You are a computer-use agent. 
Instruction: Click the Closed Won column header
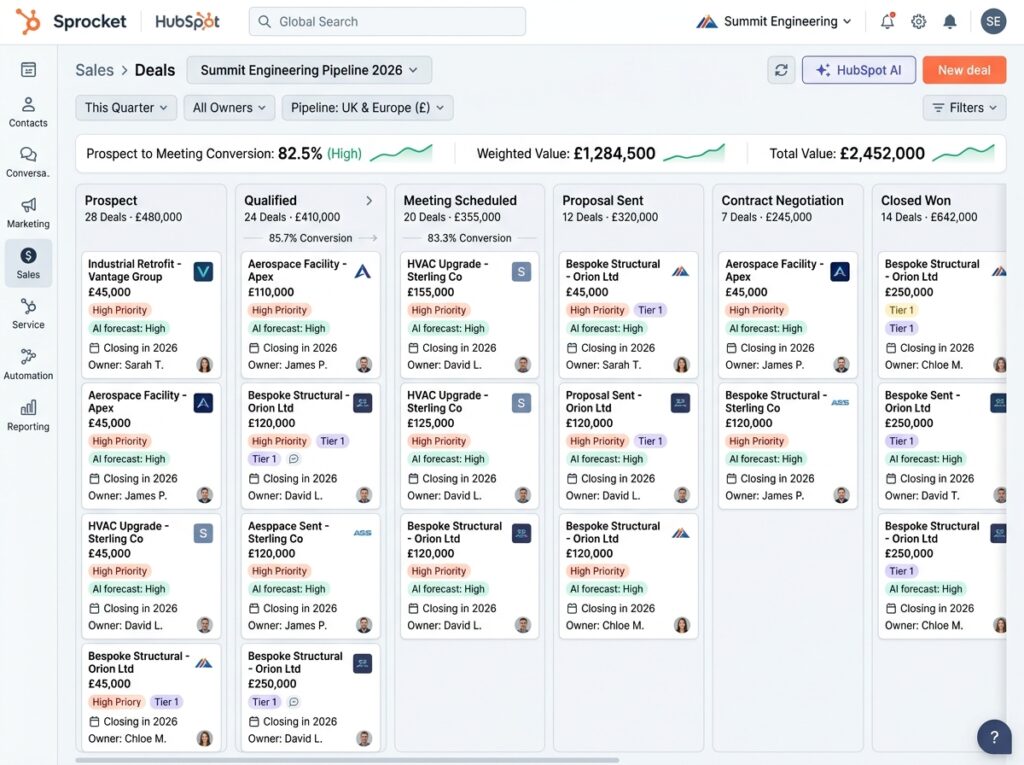point(916,201)
